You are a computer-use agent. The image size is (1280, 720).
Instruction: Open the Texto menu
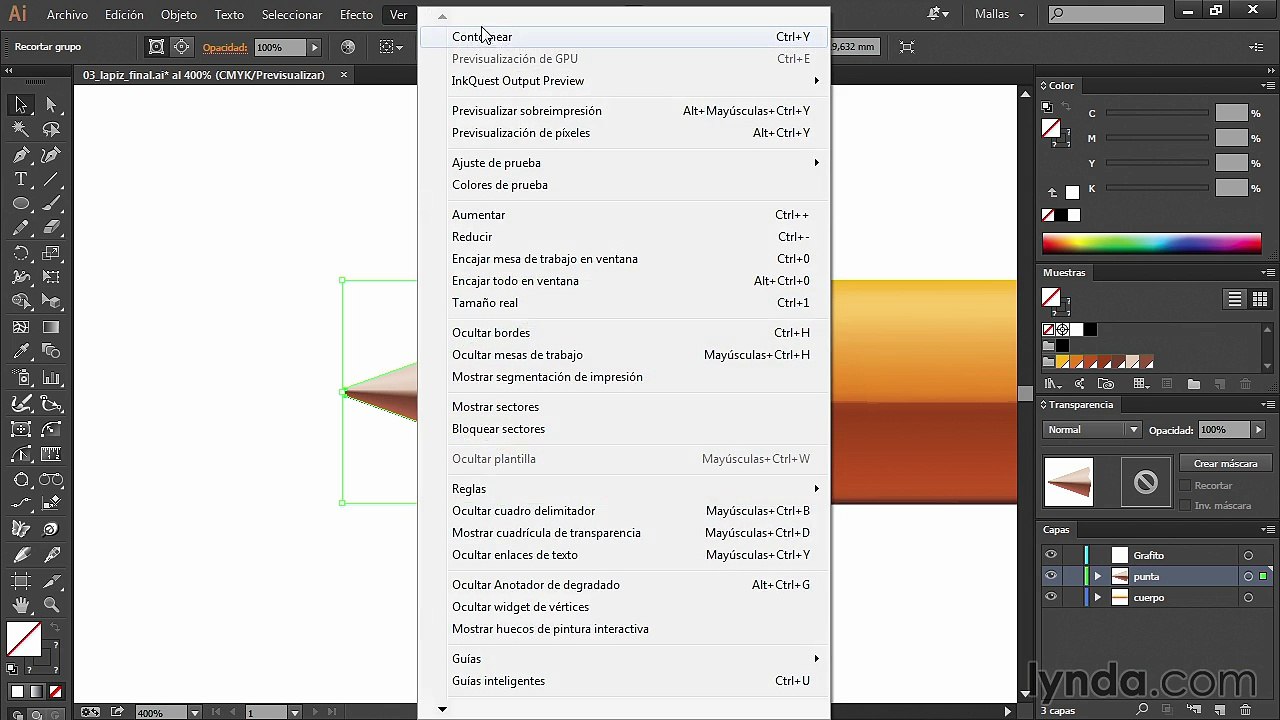point(229,15)
